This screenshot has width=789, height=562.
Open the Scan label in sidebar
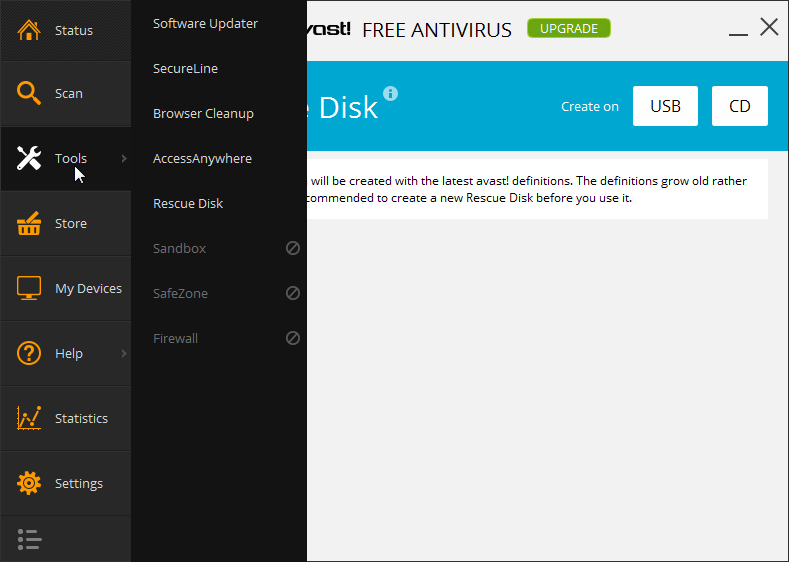(69, 94)
